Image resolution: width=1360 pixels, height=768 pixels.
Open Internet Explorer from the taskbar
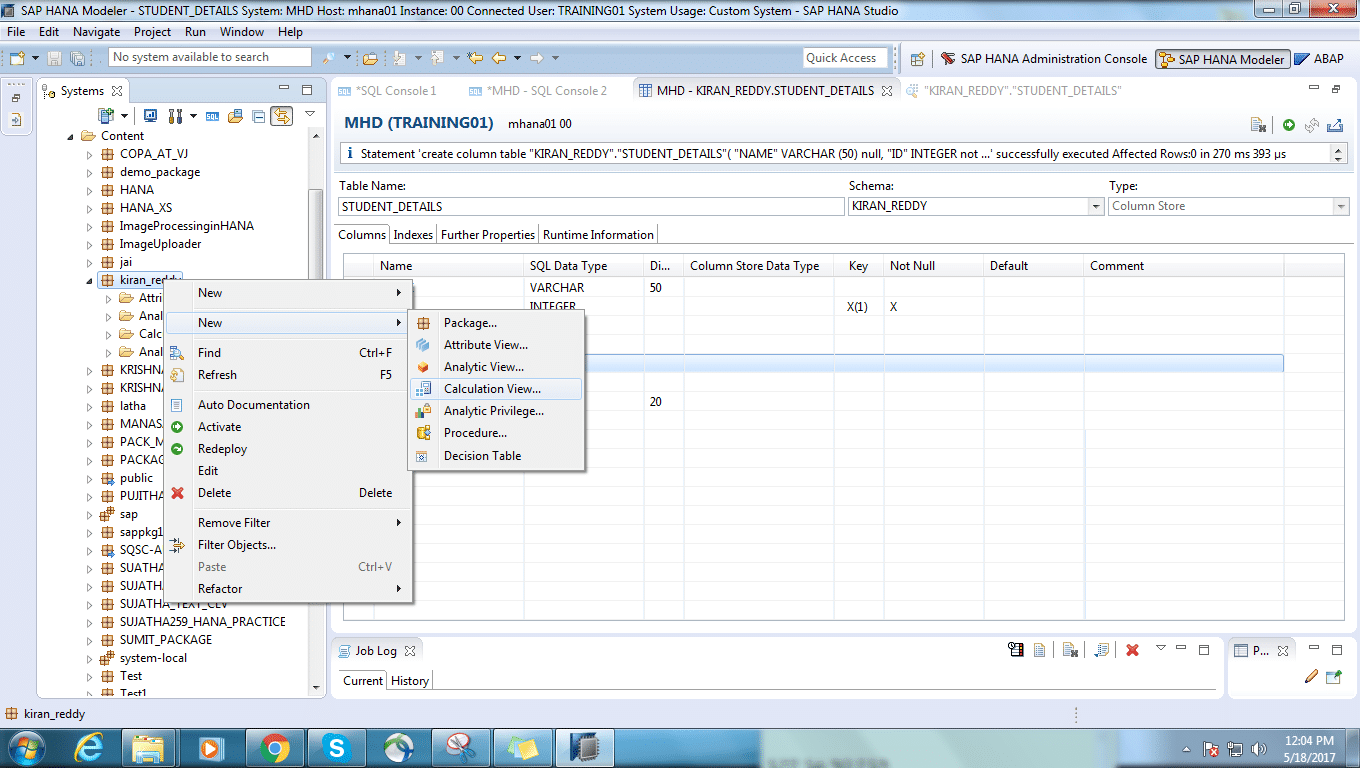pos(89,747)
